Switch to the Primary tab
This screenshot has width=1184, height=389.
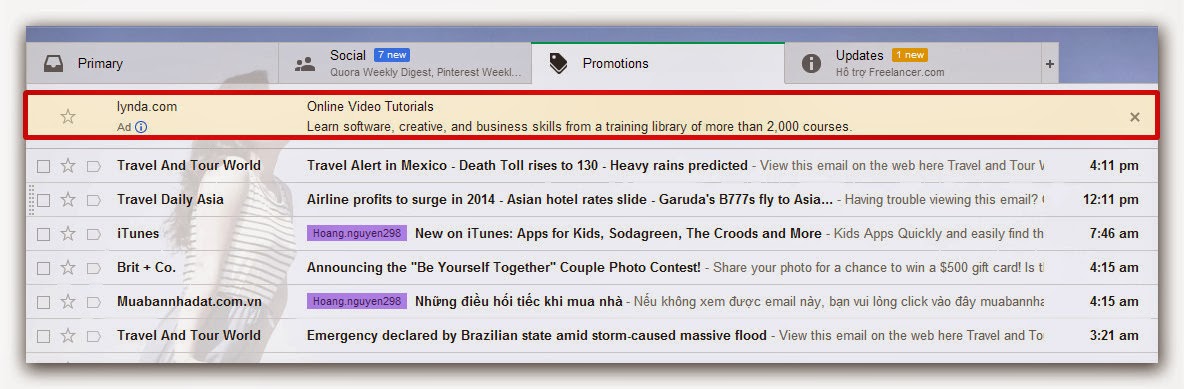pyautogui.click(x=152, y=63)
